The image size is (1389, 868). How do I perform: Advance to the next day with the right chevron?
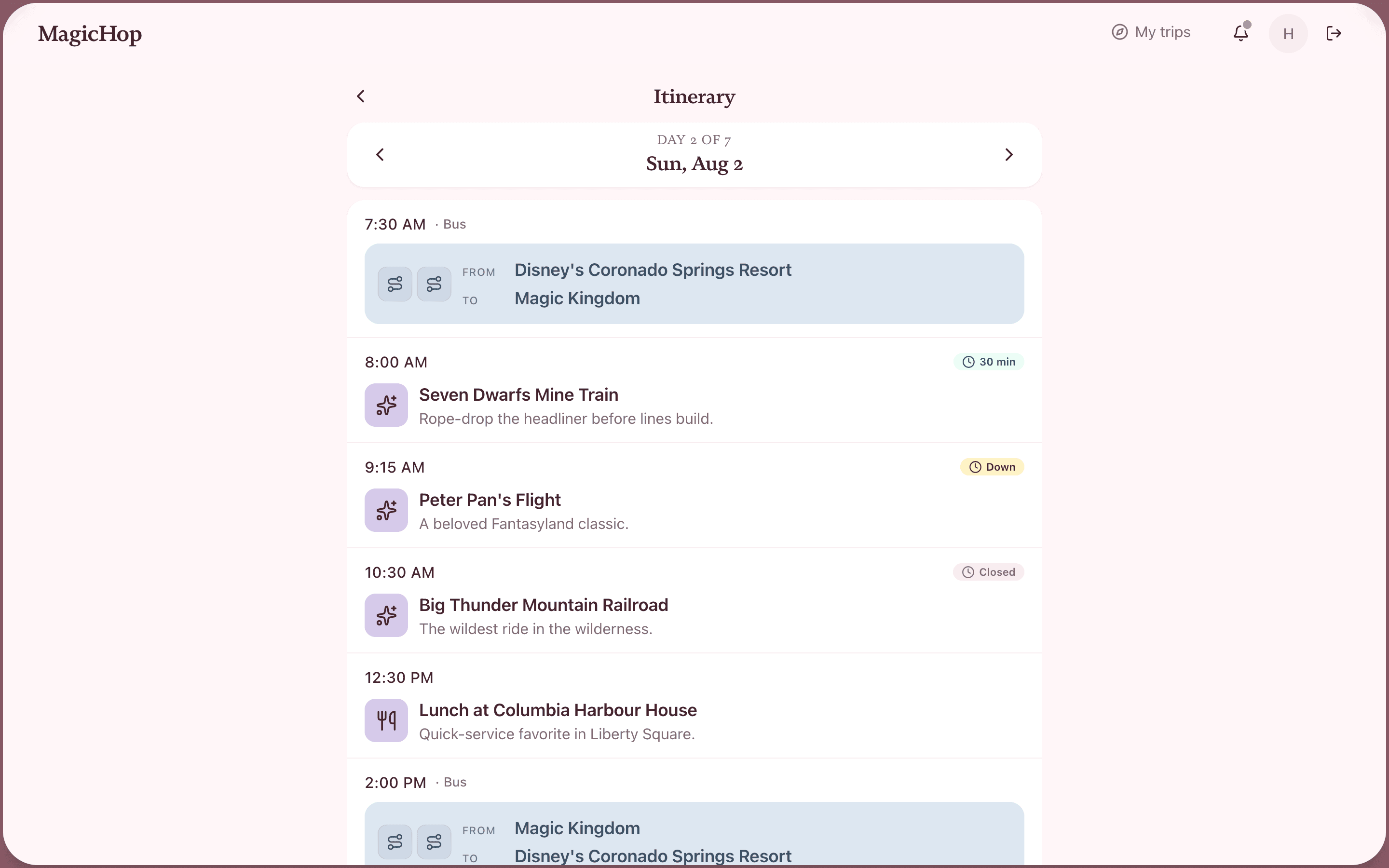1009,154
